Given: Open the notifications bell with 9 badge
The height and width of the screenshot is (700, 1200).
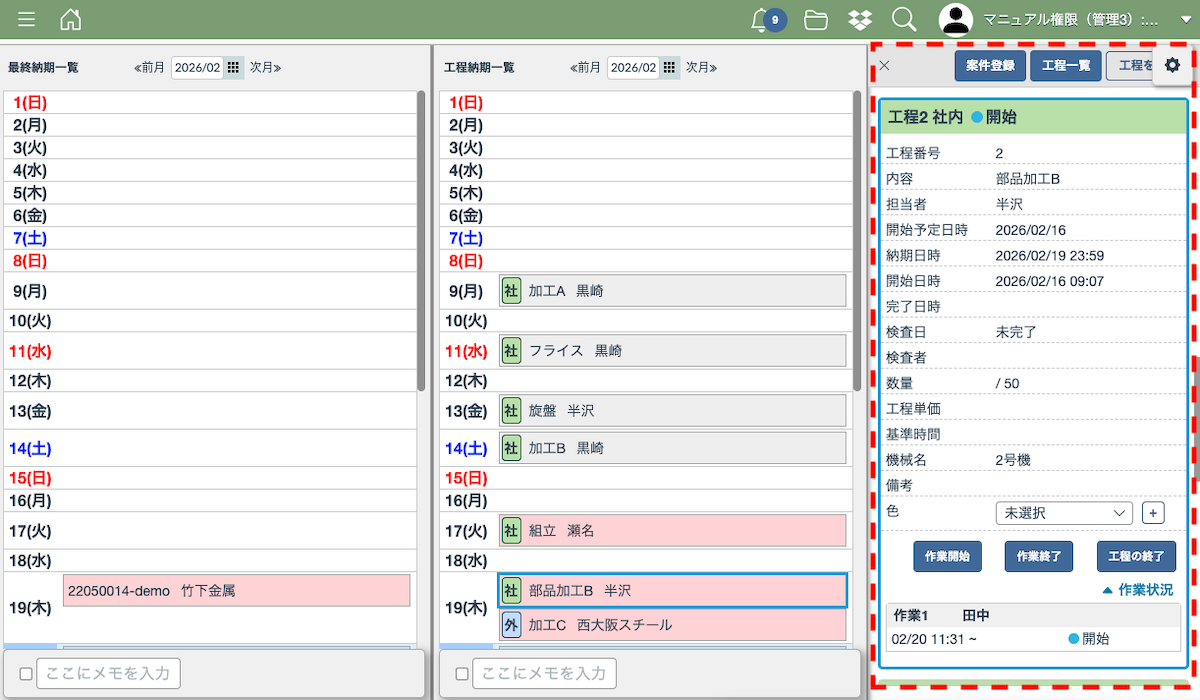Looking at the screenshot, I should 761,19.
